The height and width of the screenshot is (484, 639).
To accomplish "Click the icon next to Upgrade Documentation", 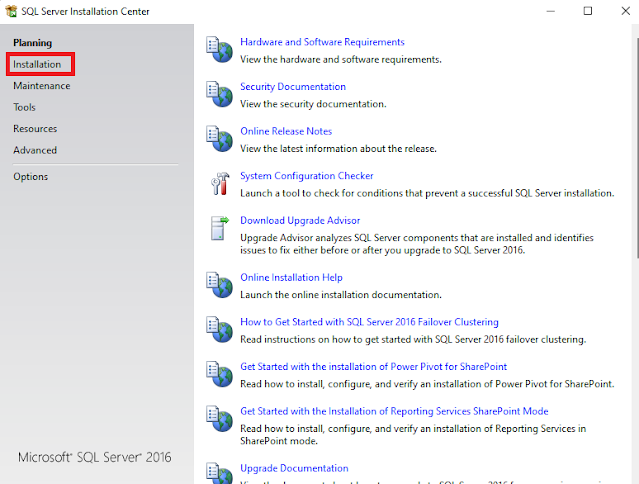I will pyautogui.click(x=219, y=473).
